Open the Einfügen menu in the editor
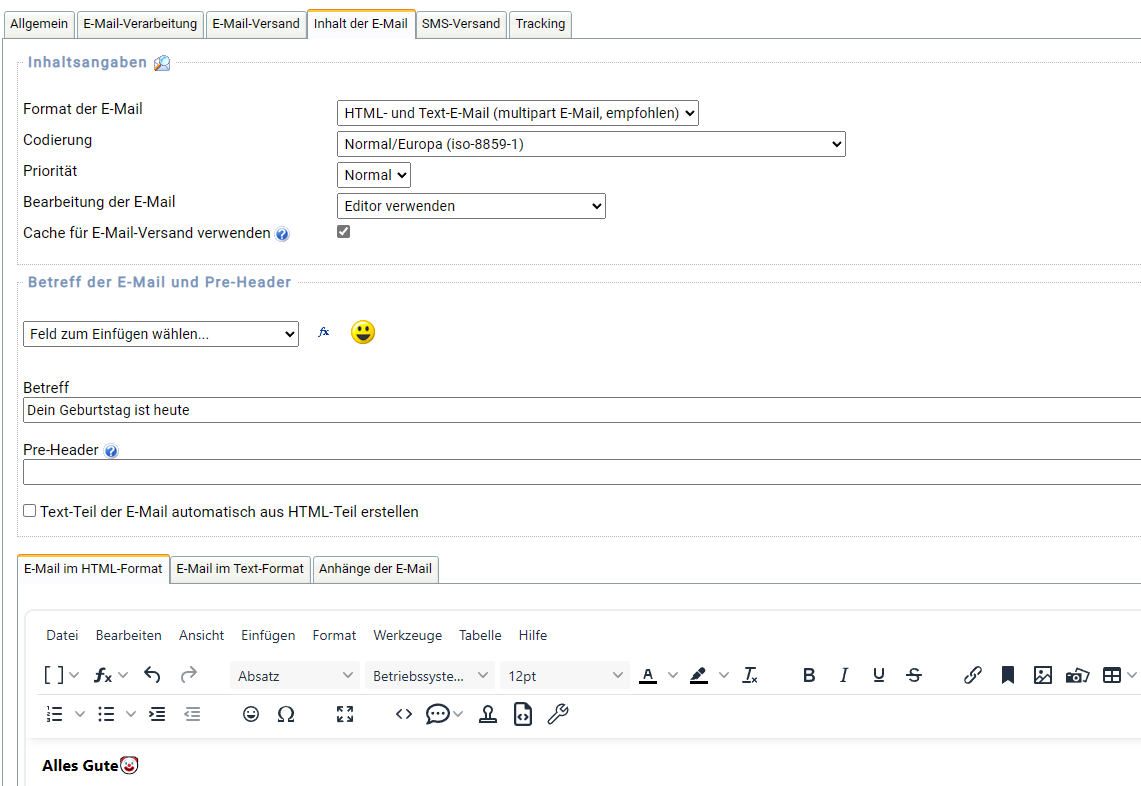 click(268, 635)
